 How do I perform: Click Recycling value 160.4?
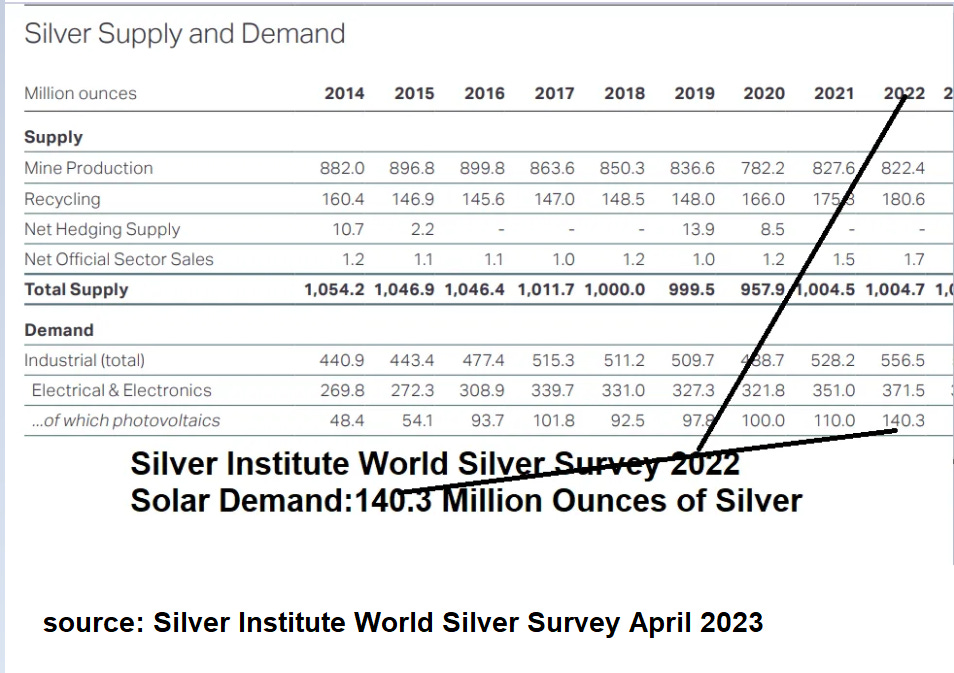(343, 200)
